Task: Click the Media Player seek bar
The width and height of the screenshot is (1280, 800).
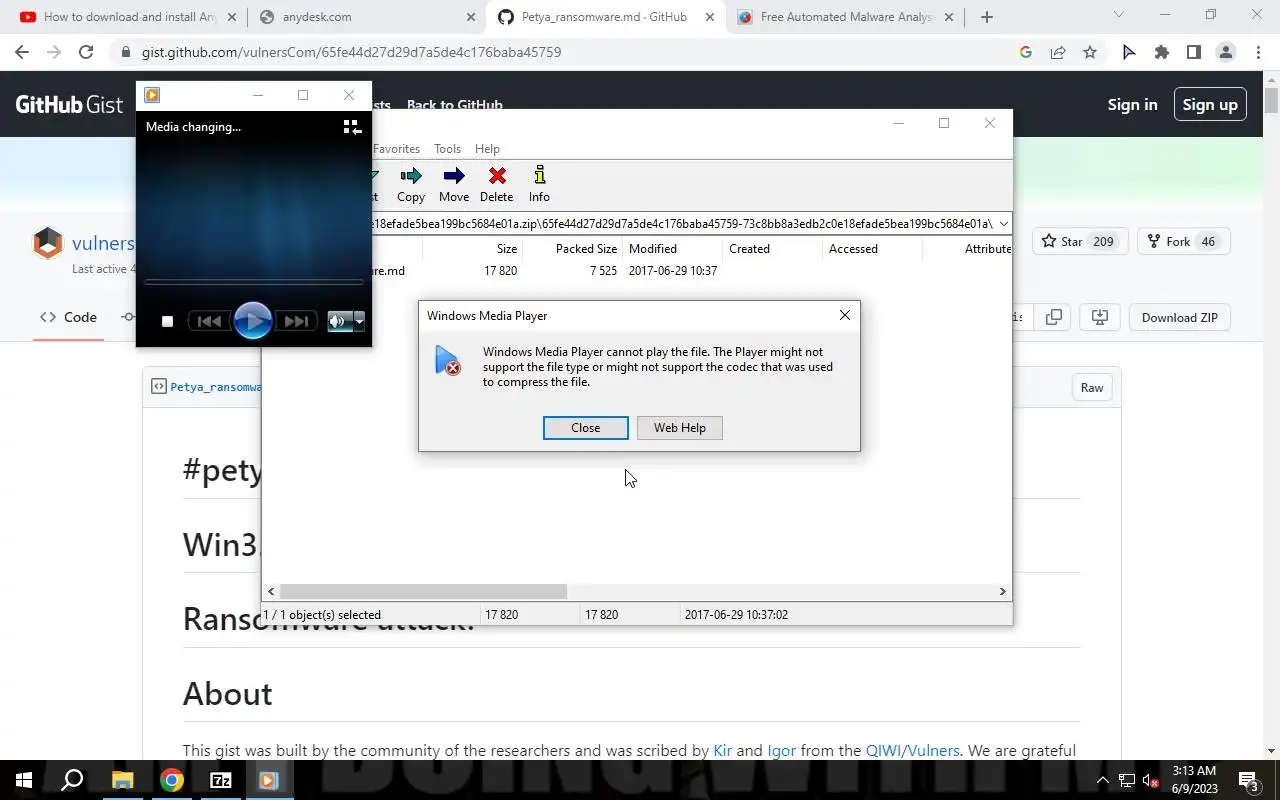Action: 254,282
